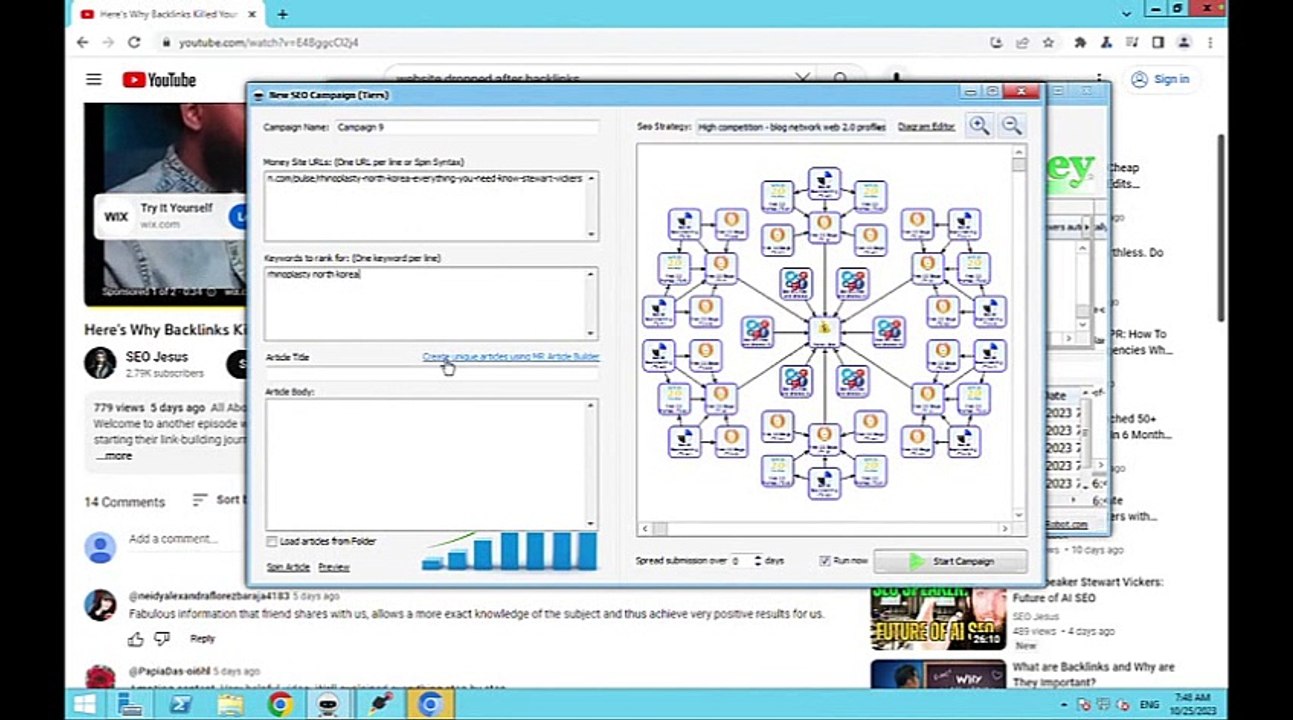Image resolution: width=1293 pixels, height=720 pixels.
Task: Click the YouTube page scrollbar
Action: [x=1221, y=228]
